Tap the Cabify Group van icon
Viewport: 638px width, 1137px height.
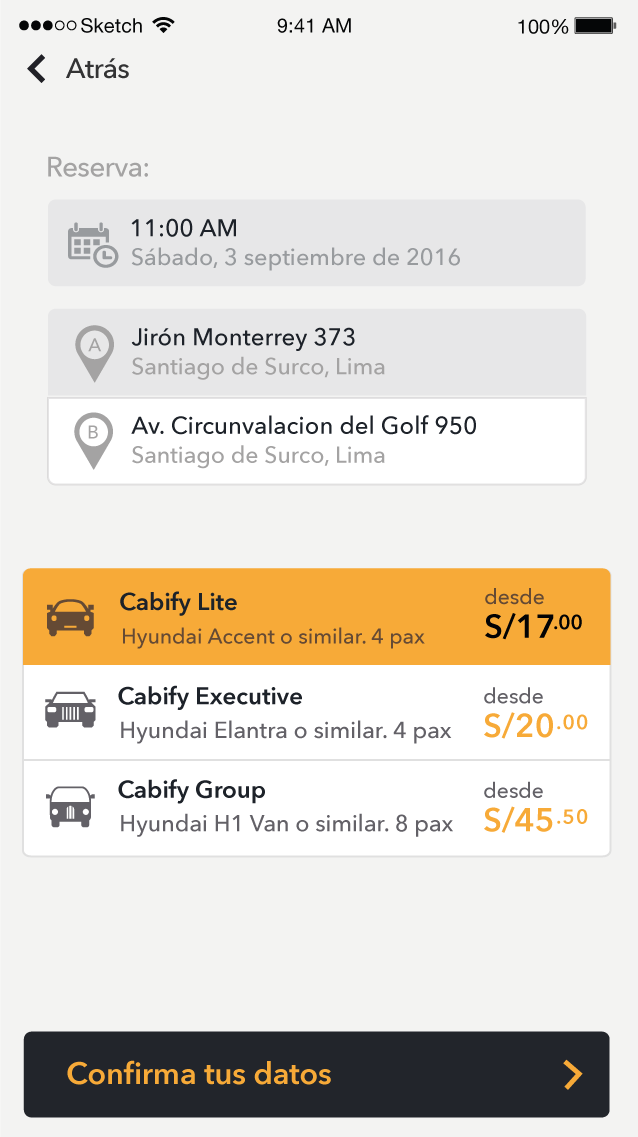point(70,805)
